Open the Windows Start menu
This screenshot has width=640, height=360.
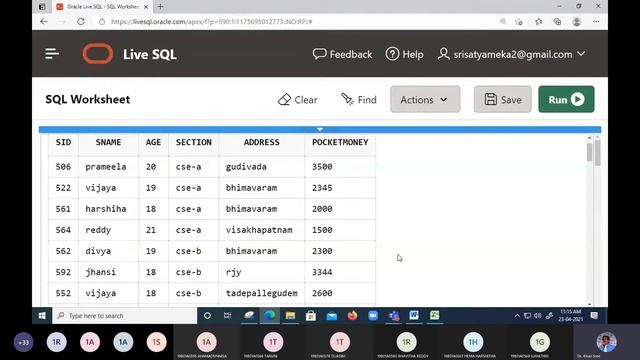[x=42, y=316]
